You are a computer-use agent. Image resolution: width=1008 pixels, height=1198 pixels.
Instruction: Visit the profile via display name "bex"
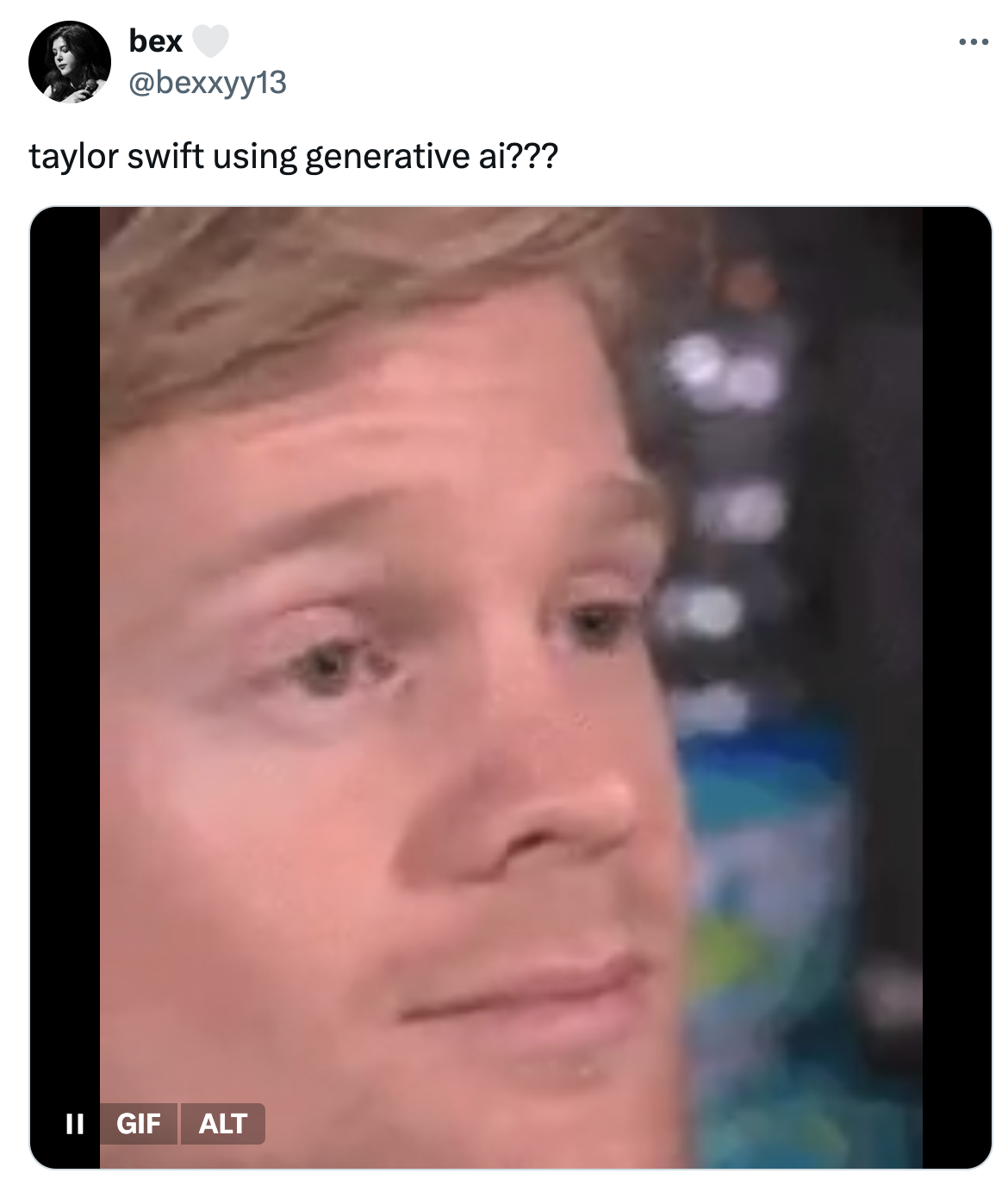pyautogui.click(x=155, y=41)
